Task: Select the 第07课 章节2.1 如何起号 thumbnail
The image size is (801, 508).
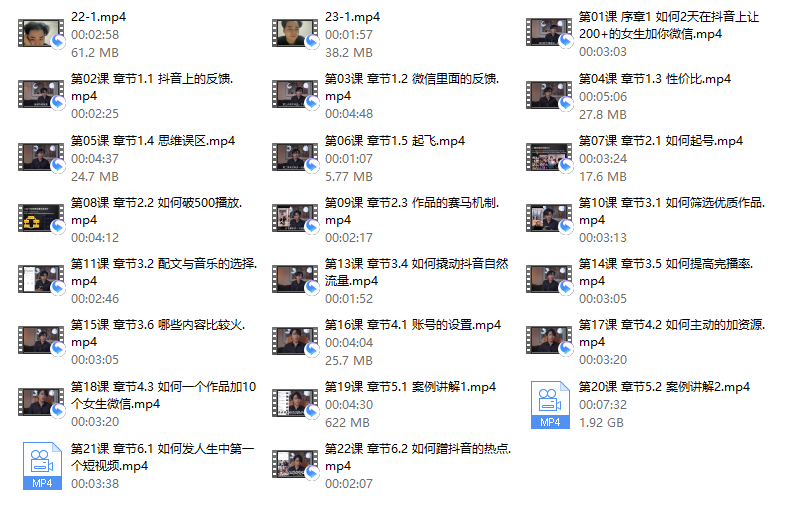Action: point(549,157)
